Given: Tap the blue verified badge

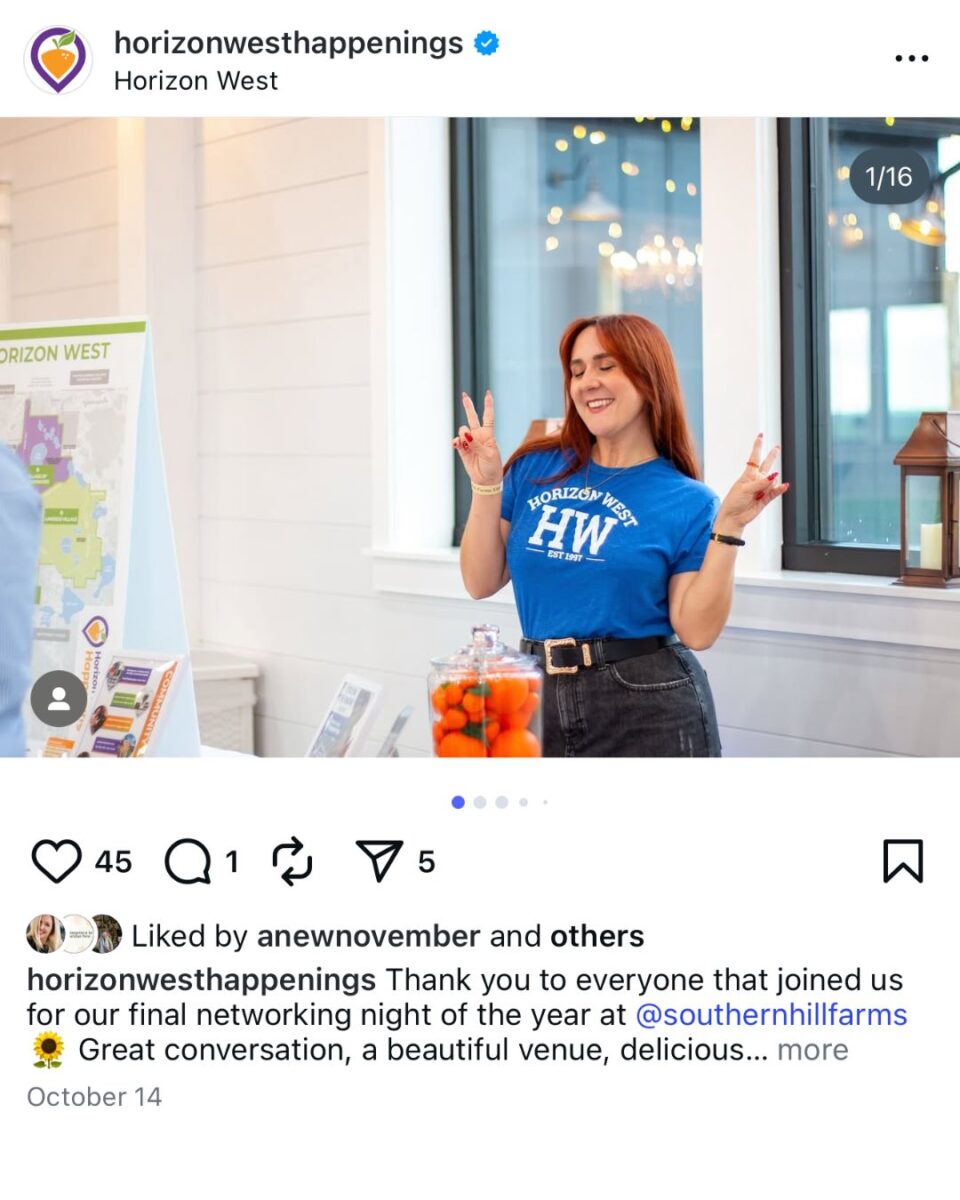Looking at the screenshot, I should click(x=487, y=43).
